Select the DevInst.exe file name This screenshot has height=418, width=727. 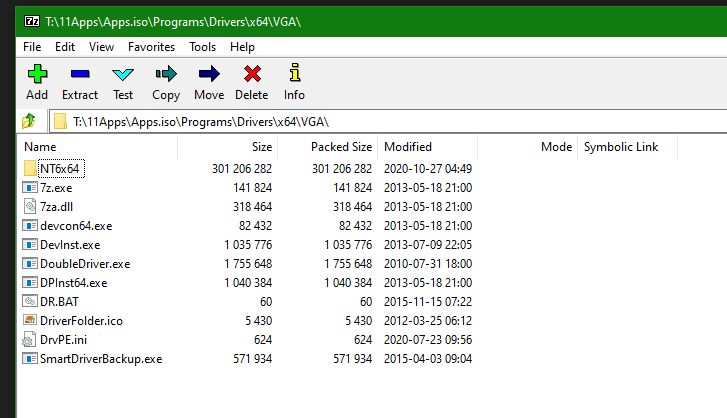pos(70,245)
